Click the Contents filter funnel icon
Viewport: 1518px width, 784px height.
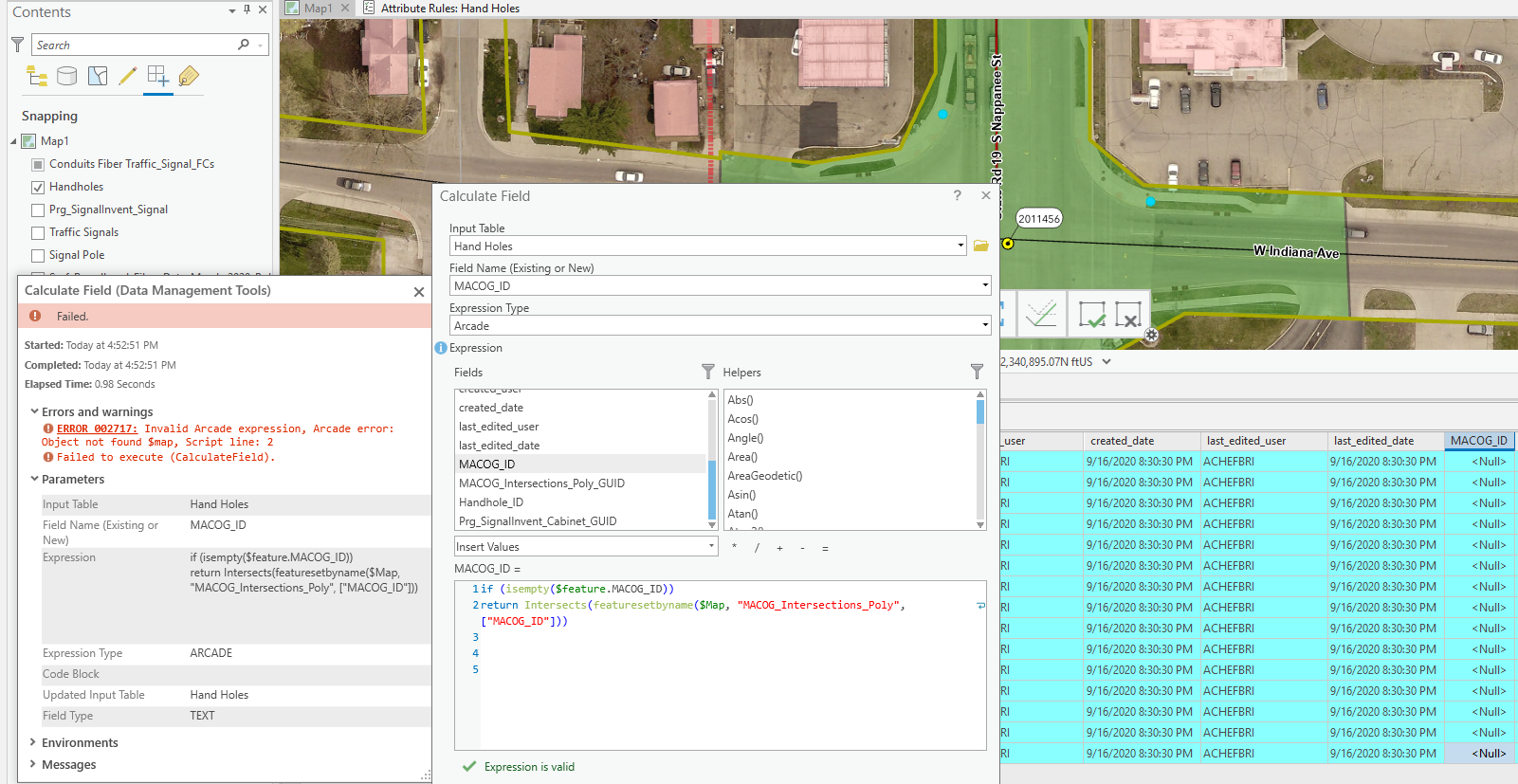17,45
